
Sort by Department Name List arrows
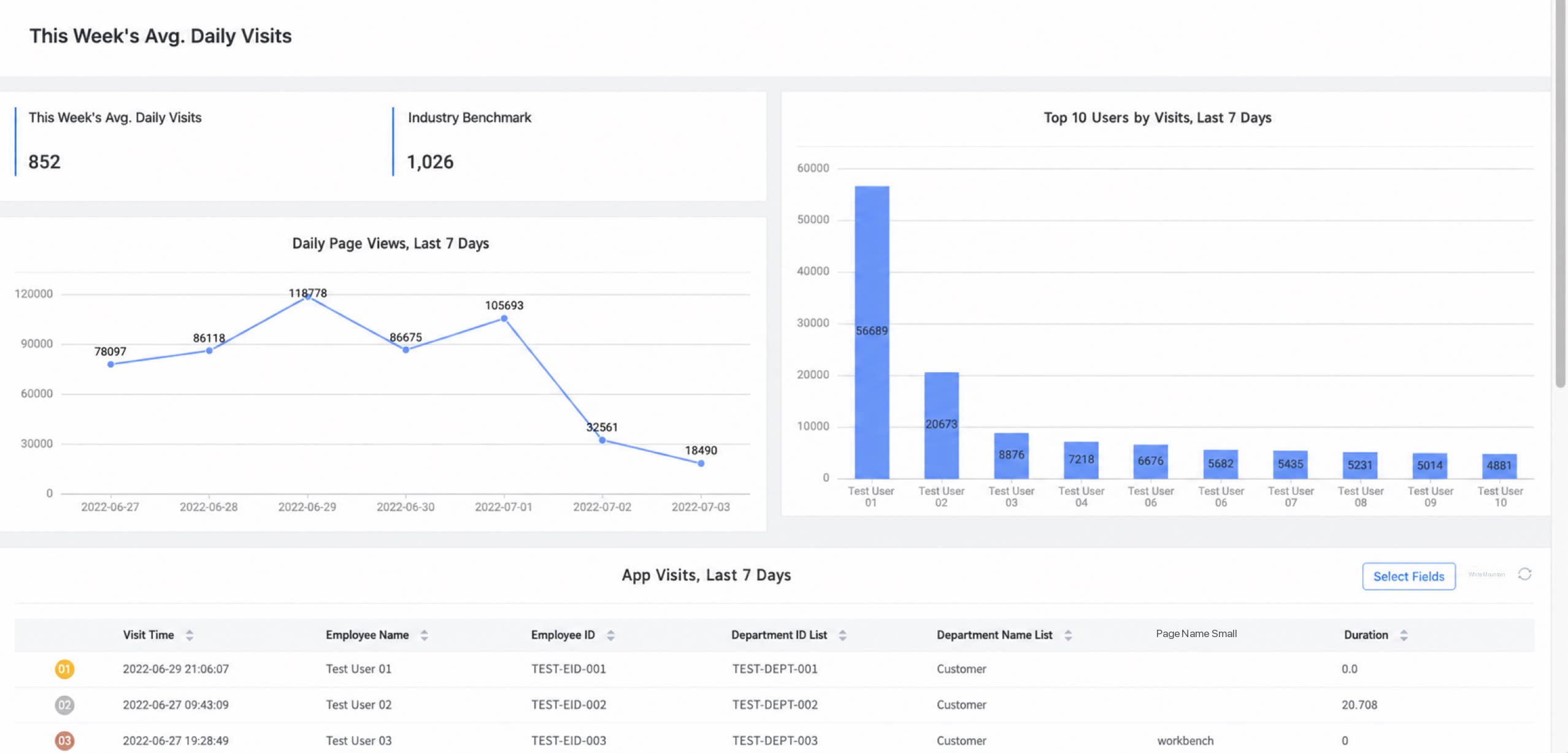click(x=1068, y=635)
